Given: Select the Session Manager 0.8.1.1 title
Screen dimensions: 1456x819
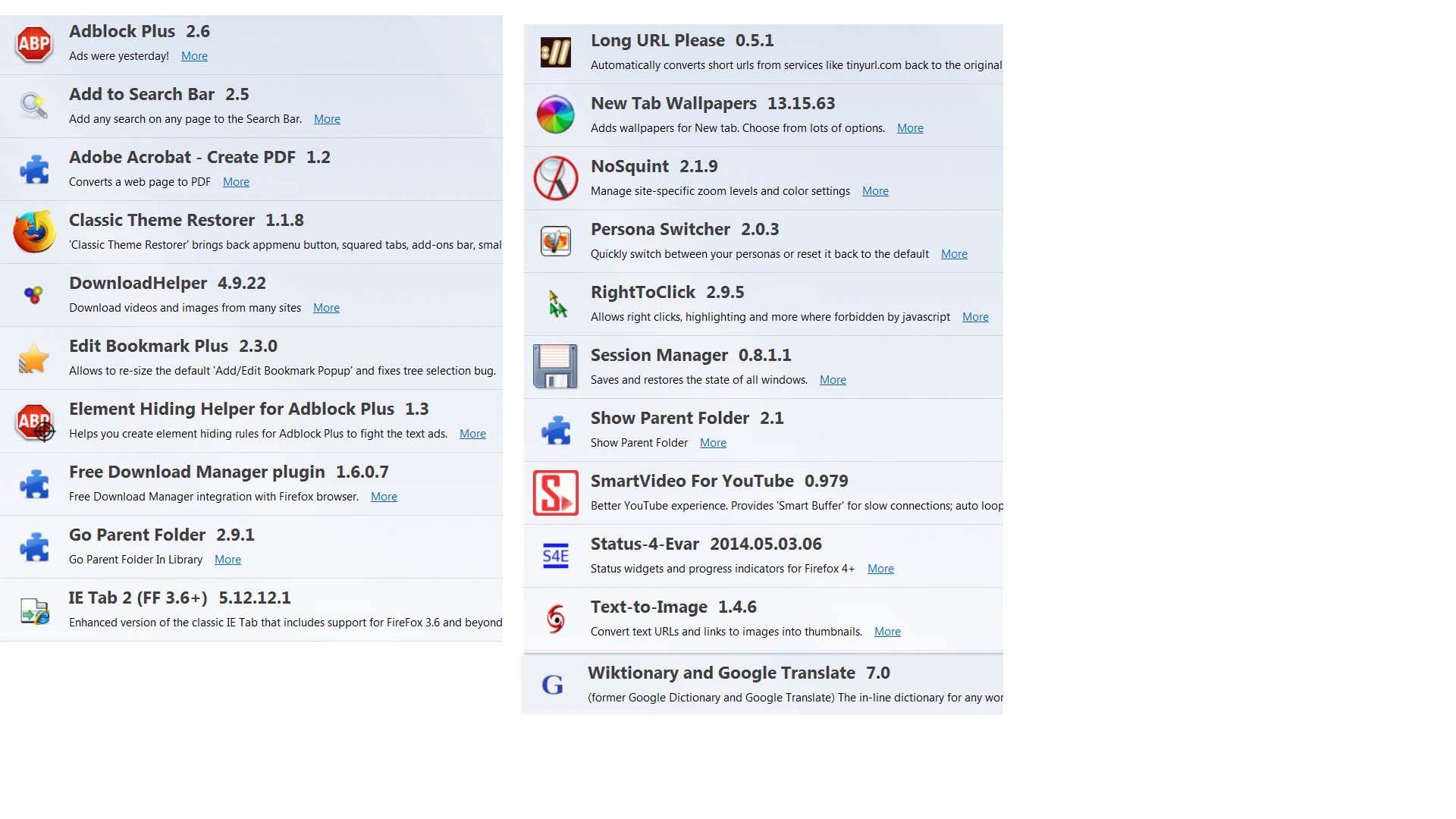Looking at the screenshot, I should (691, 356).
